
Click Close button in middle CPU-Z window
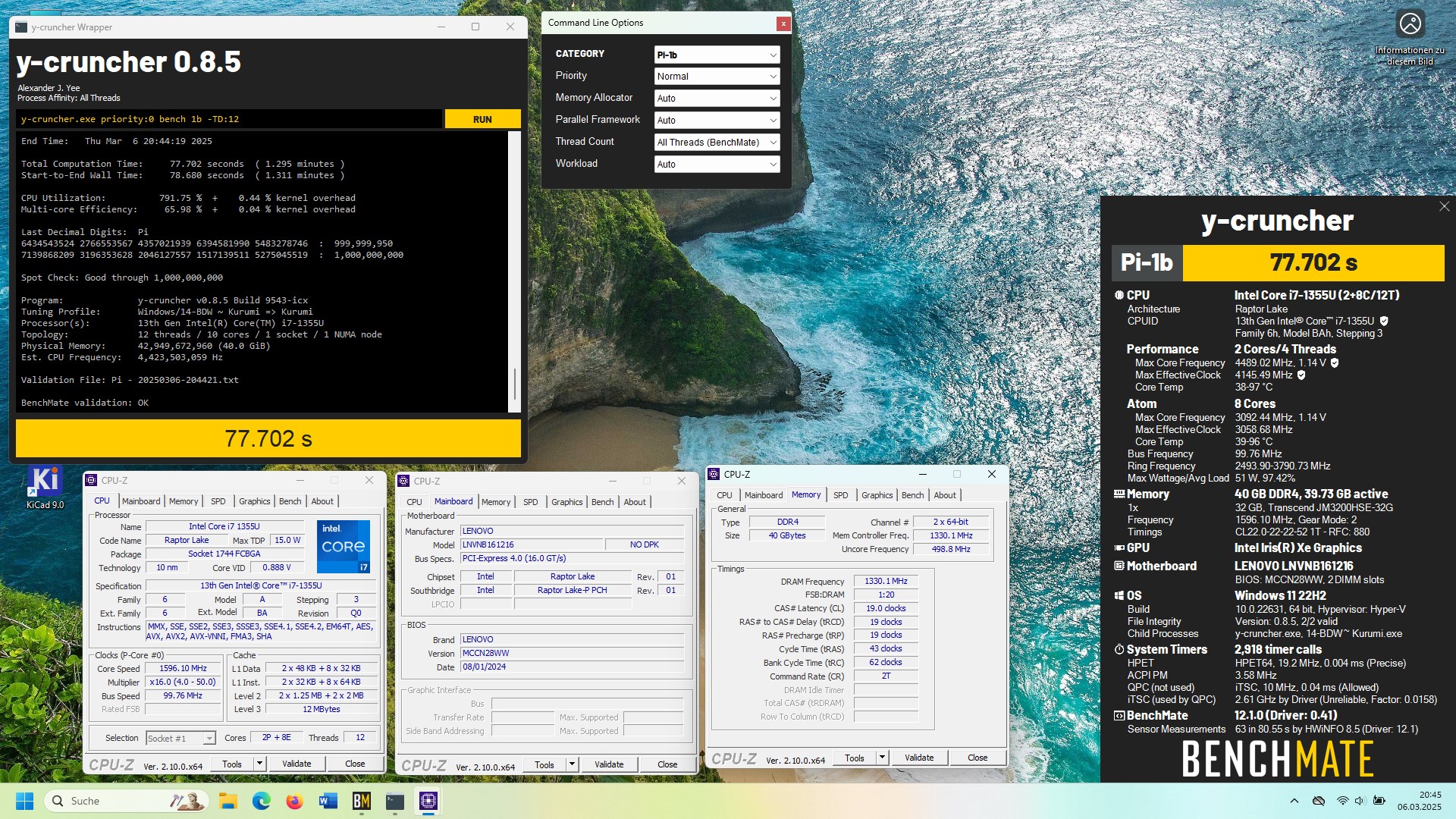[x=667, y=764]
